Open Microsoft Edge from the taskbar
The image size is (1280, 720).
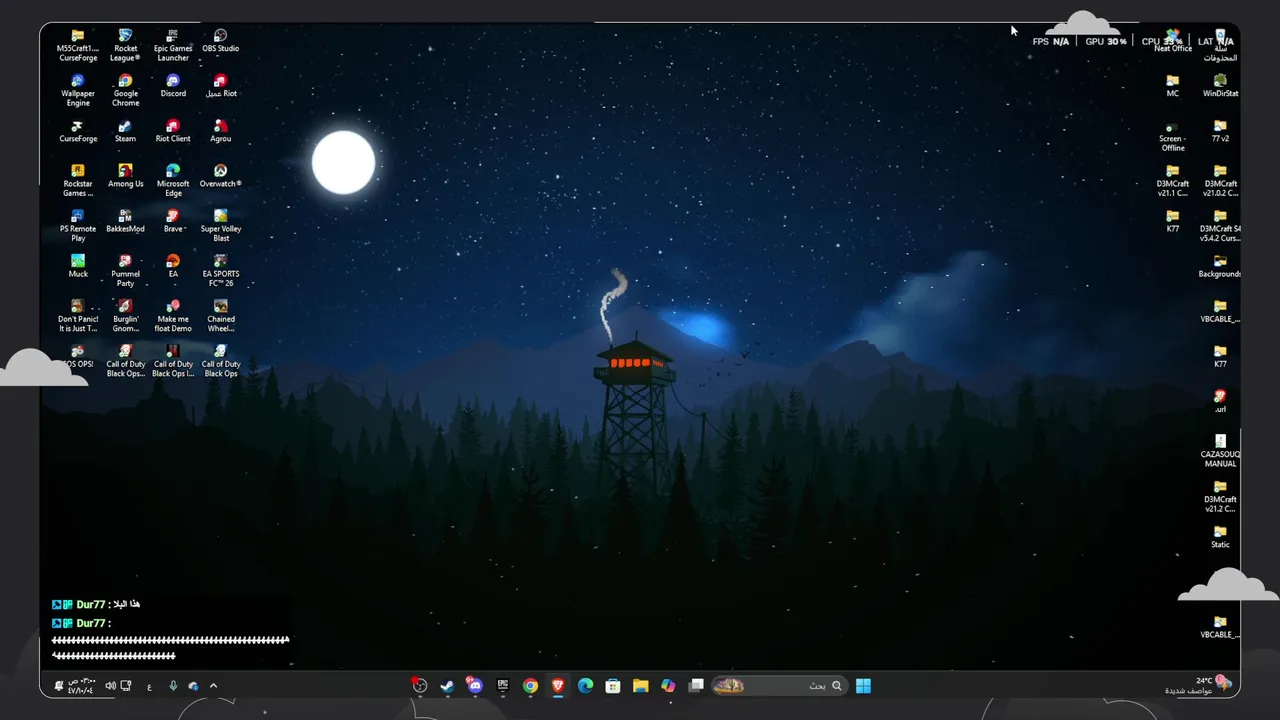[x=585, y=685]
